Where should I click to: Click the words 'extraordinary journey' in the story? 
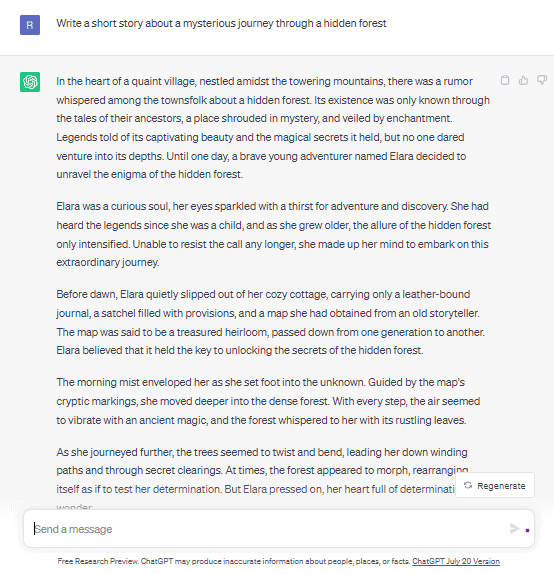[x=108, y=262]
